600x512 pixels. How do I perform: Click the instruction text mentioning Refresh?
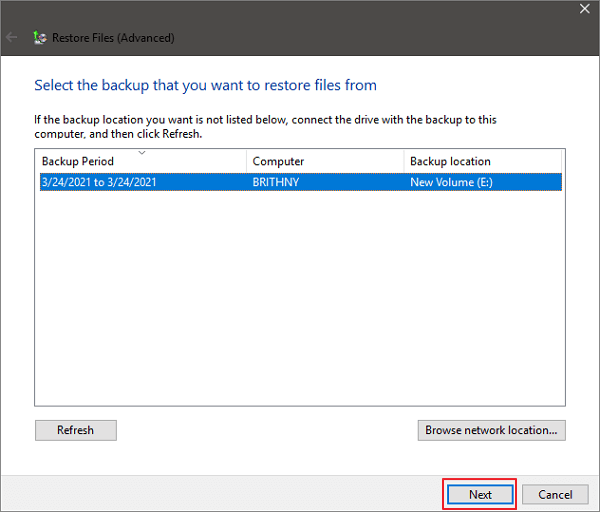coord(265,126)
